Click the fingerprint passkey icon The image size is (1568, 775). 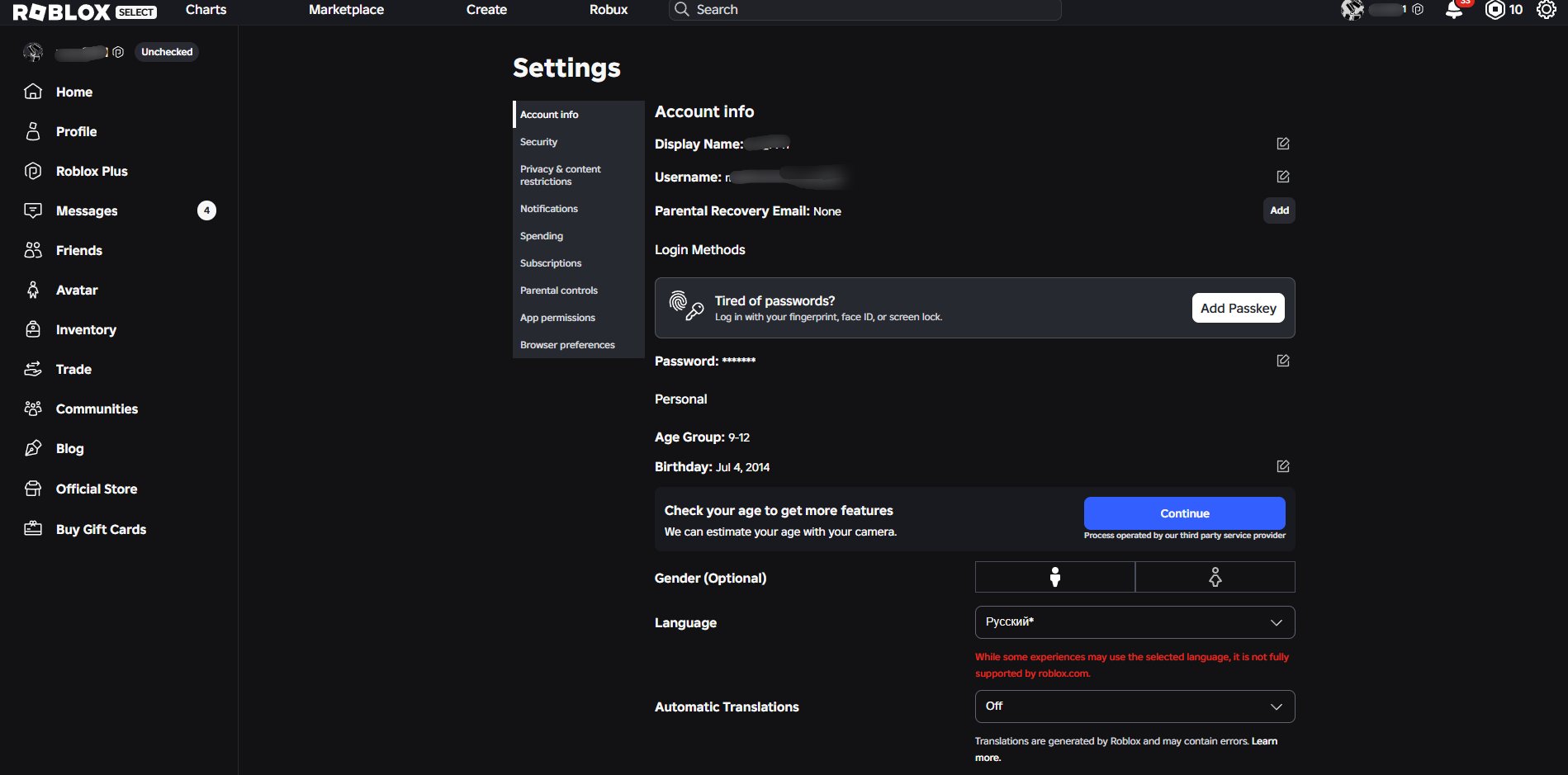click(686, 305)
